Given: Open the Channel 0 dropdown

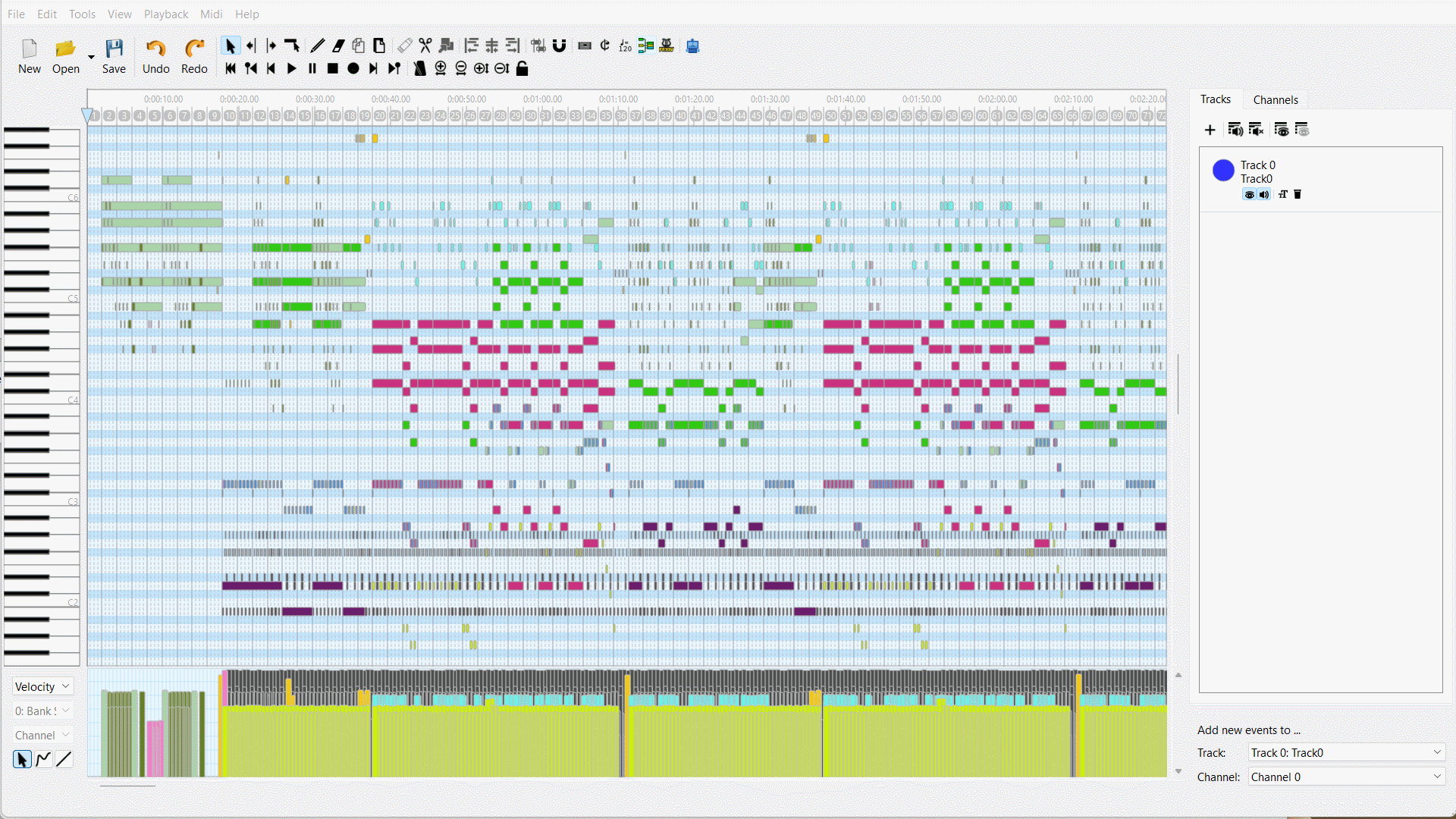Looking at the screenshot, I should [x=1345, y=777].
